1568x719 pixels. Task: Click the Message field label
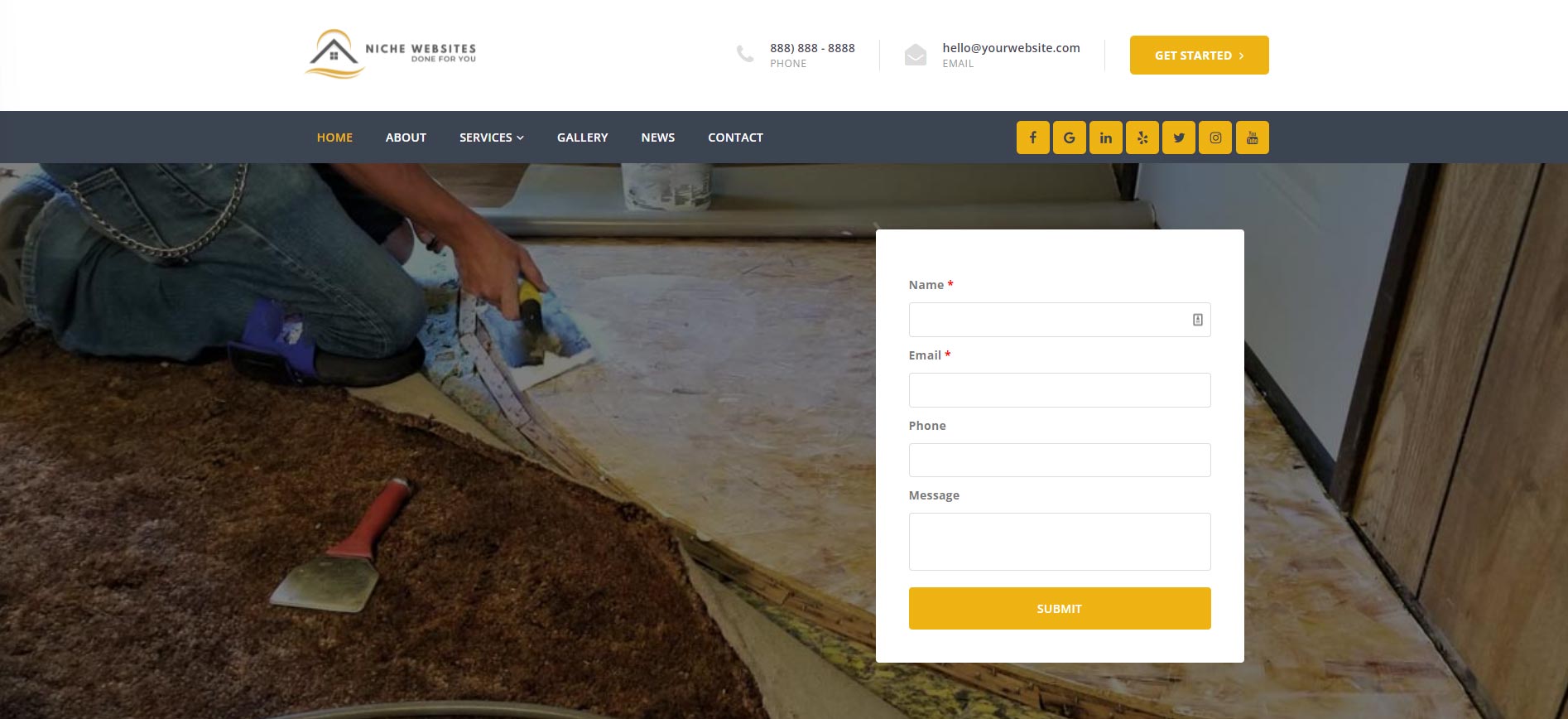point(934,495)
